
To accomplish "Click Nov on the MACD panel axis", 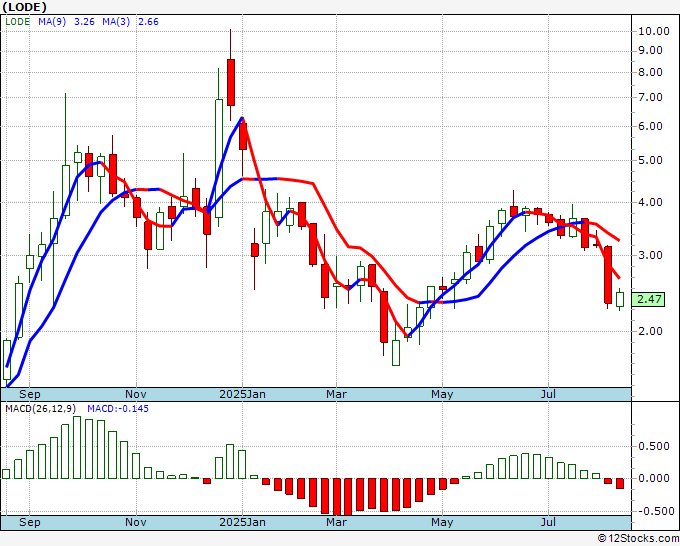I will (x=136, y=522).
